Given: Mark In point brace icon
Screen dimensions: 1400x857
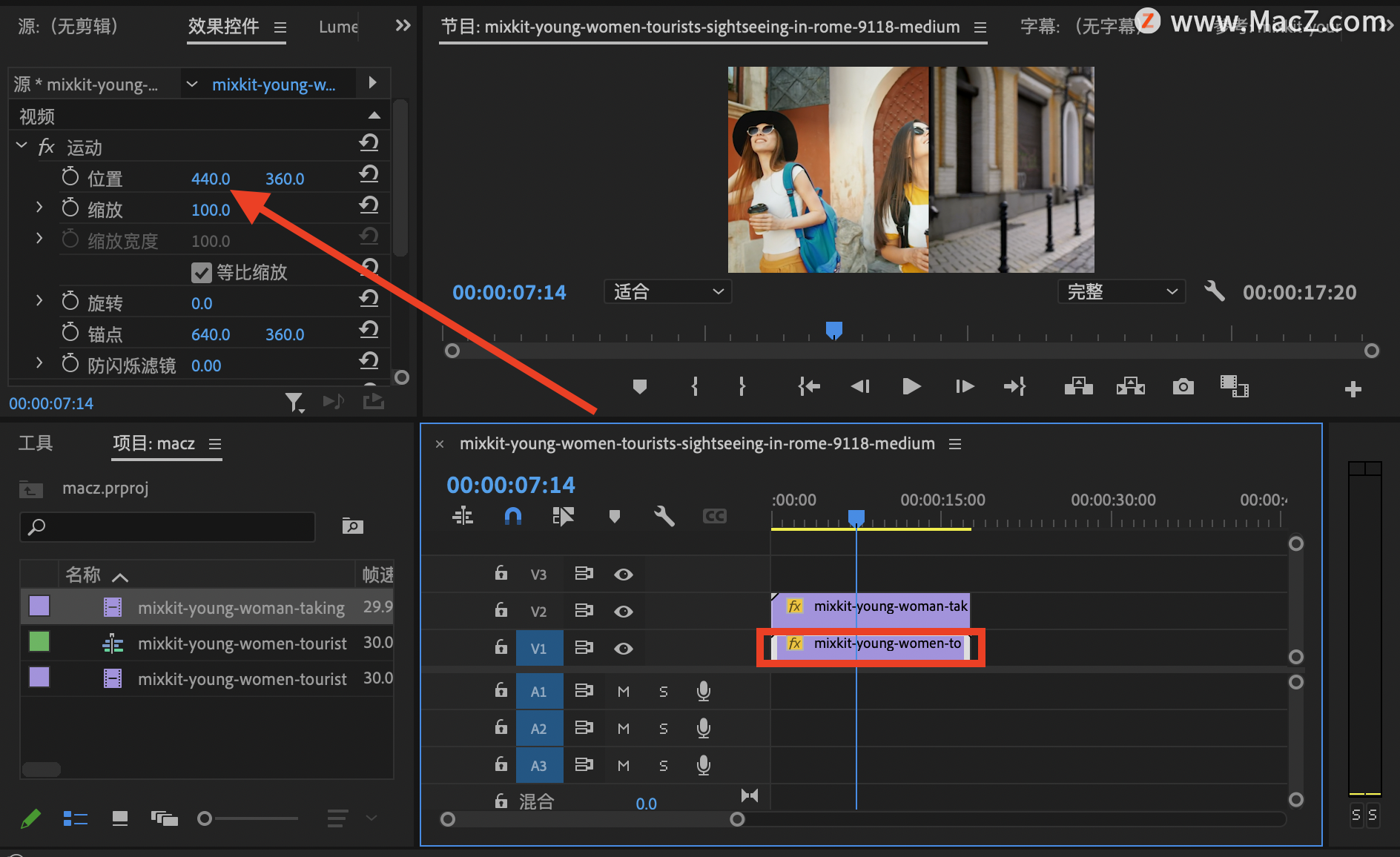Looking at the screenshot, I should [x=695, y=386].
